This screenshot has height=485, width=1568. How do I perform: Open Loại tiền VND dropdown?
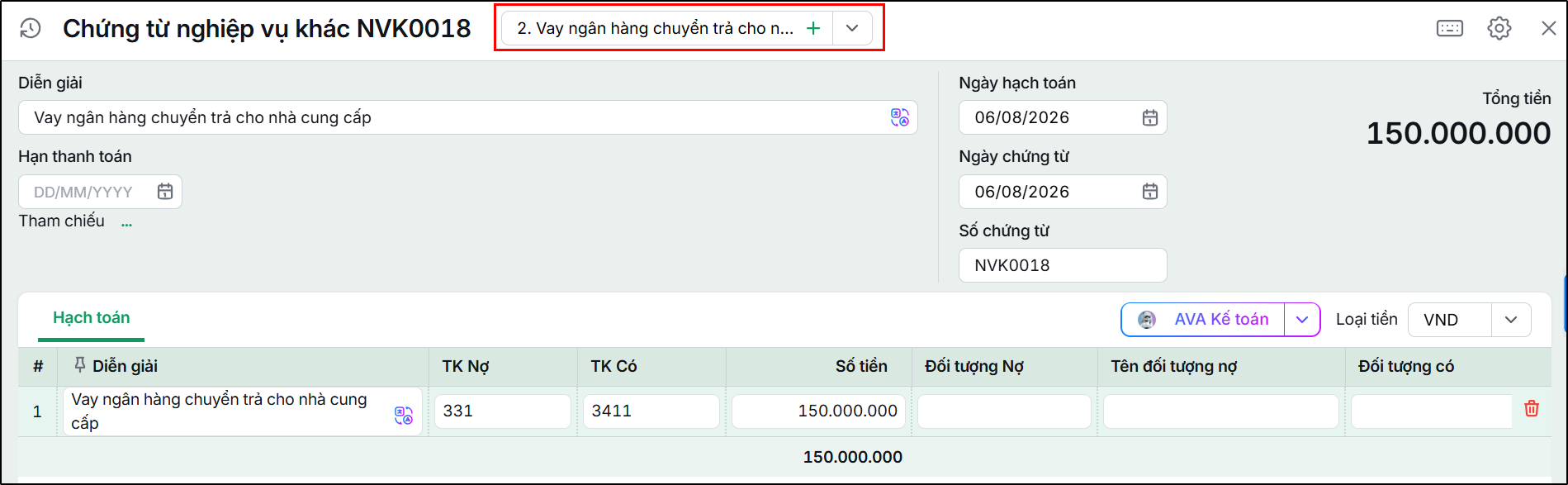[1470, 320]
